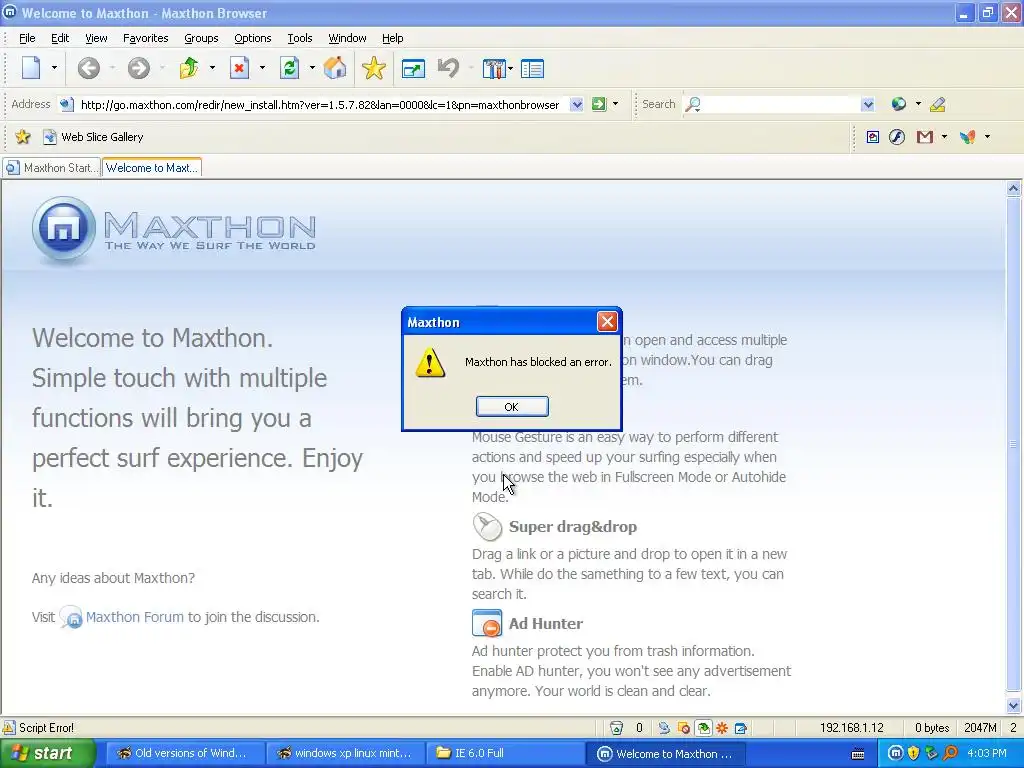Stop loading with the red X page icon
The height and width of the screenshot is (768, 1024).
click(240, 68)
